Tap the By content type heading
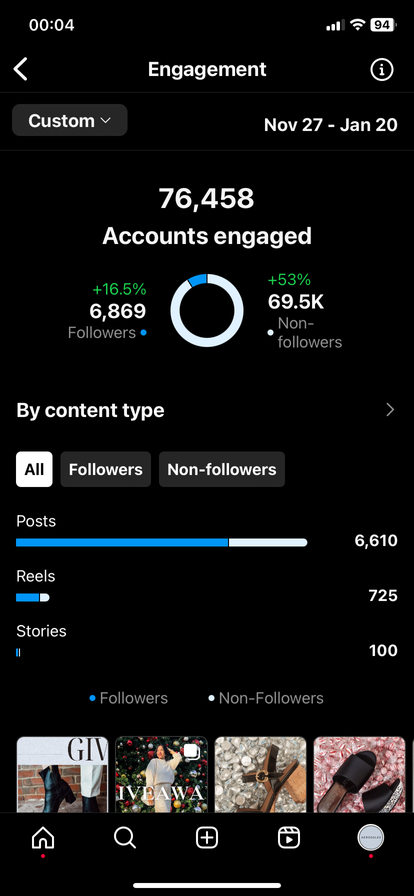414x896 pixels. click(90, 410)
